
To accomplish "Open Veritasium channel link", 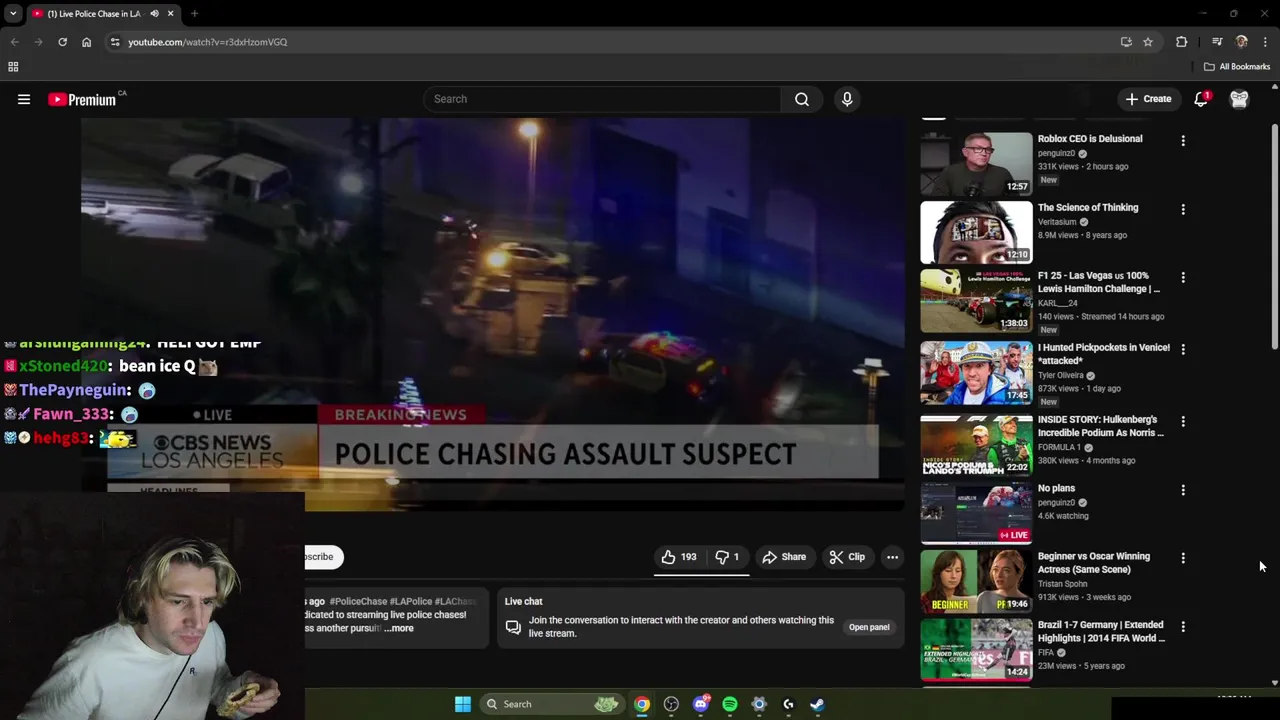I will 1057,222.
